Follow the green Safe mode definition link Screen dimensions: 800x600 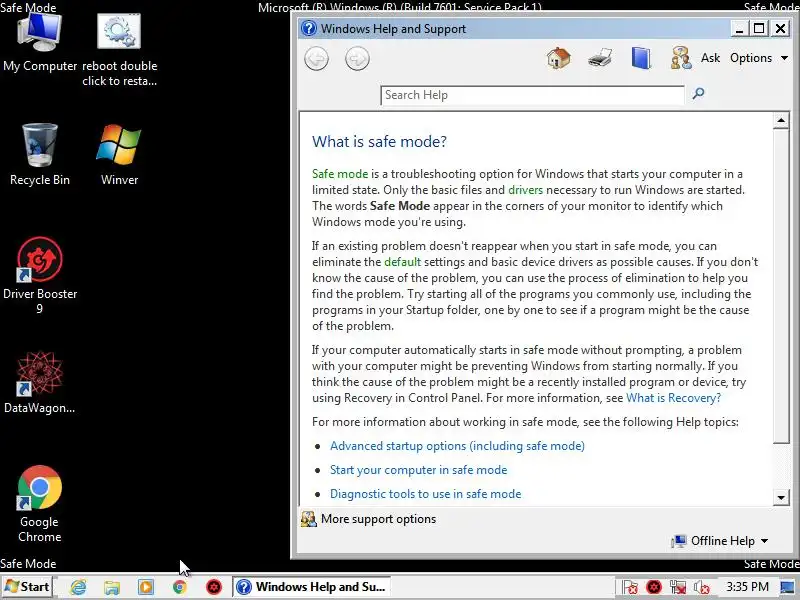pyautogui.click(x=340, y=174)
